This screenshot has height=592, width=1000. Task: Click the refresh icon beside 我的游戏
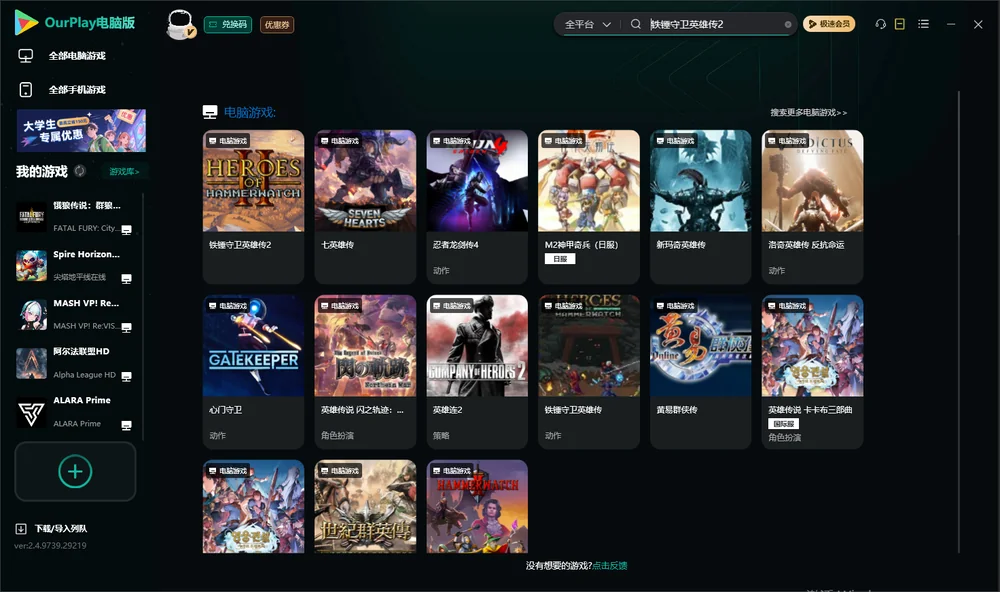(80, 171)
